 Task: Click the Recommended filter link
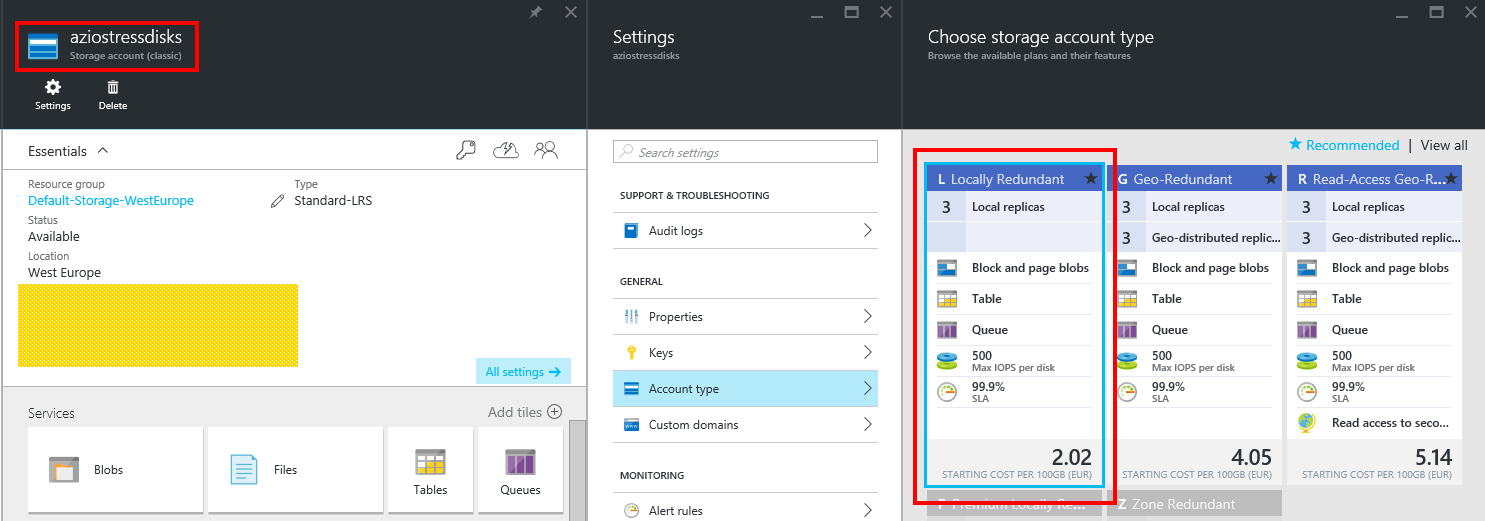(x=1343, y=145)
